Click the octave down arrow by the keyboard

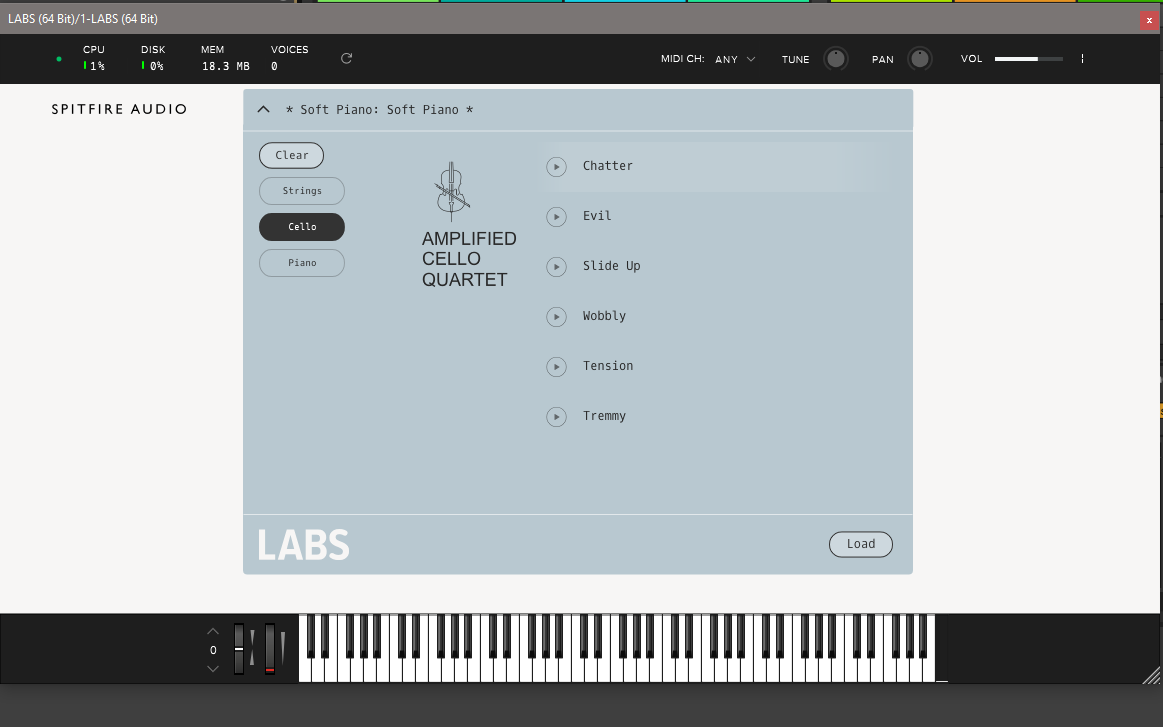pyautogui.click(x=213, y=668)
